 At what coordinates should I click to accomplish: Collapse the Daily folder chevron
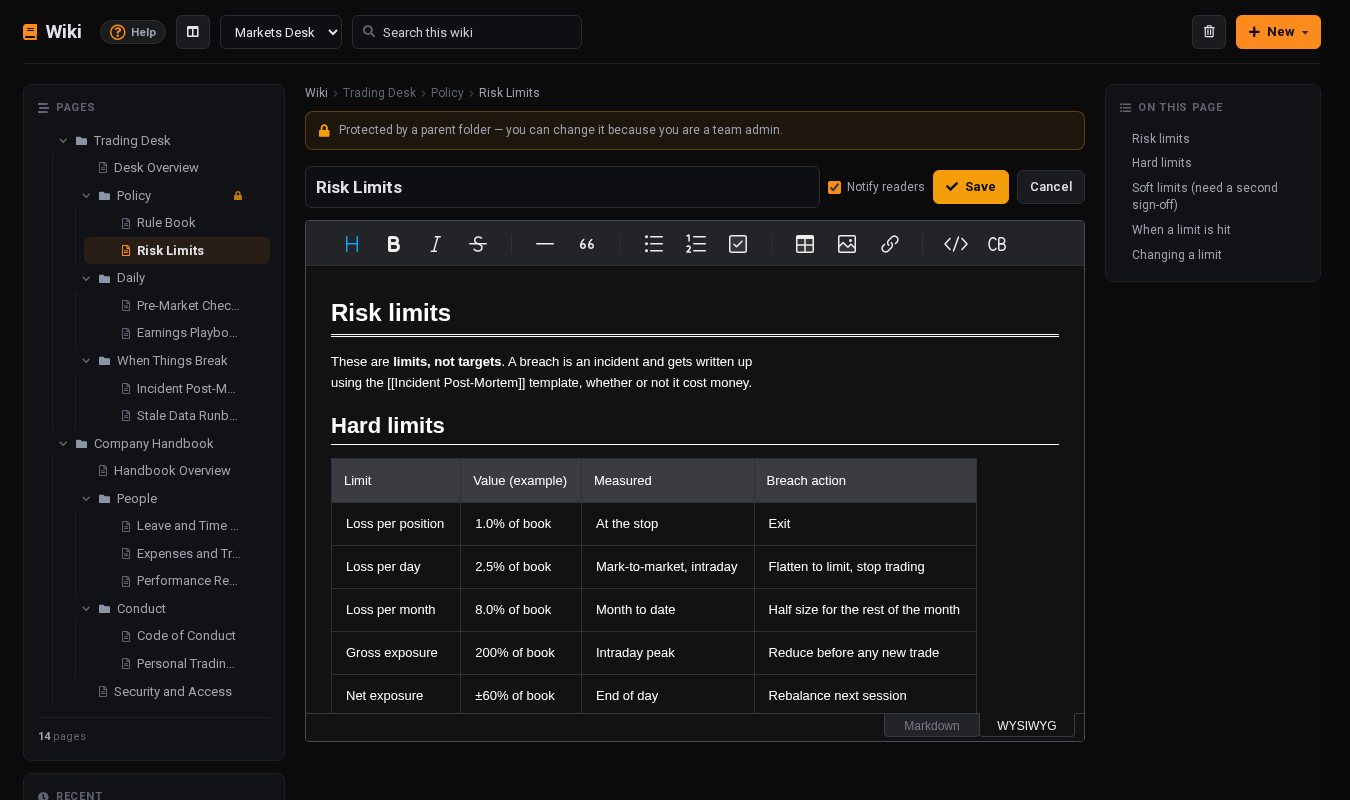point(86,278)
